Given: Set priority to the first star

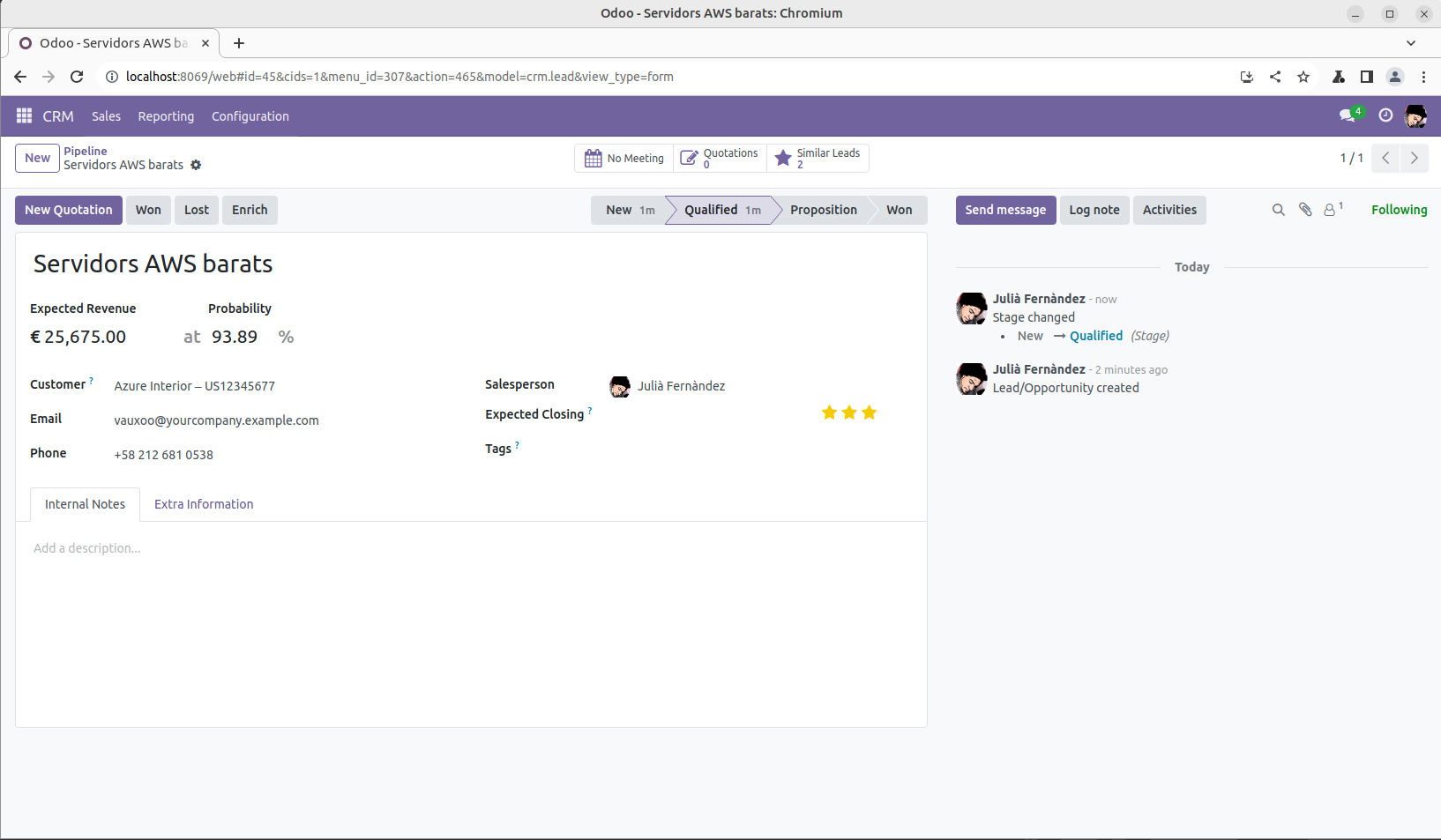Looking at the screenshot, I should [829, 413].
